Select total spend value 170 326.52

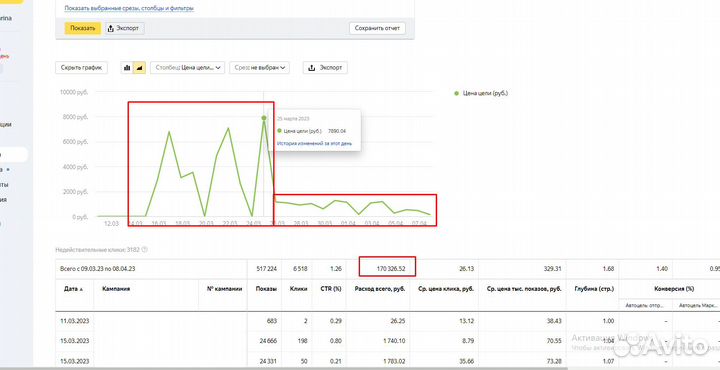pos(391,269)
